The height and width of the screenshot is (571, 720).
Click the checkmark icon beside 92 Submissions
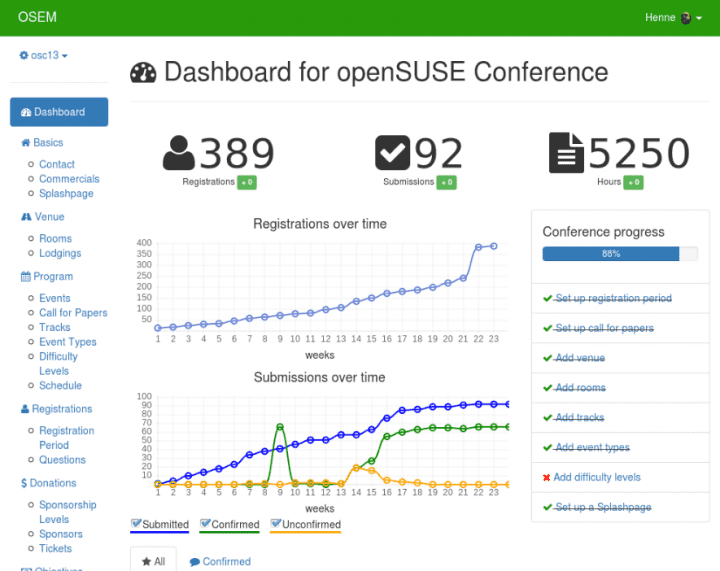[393, 153]
